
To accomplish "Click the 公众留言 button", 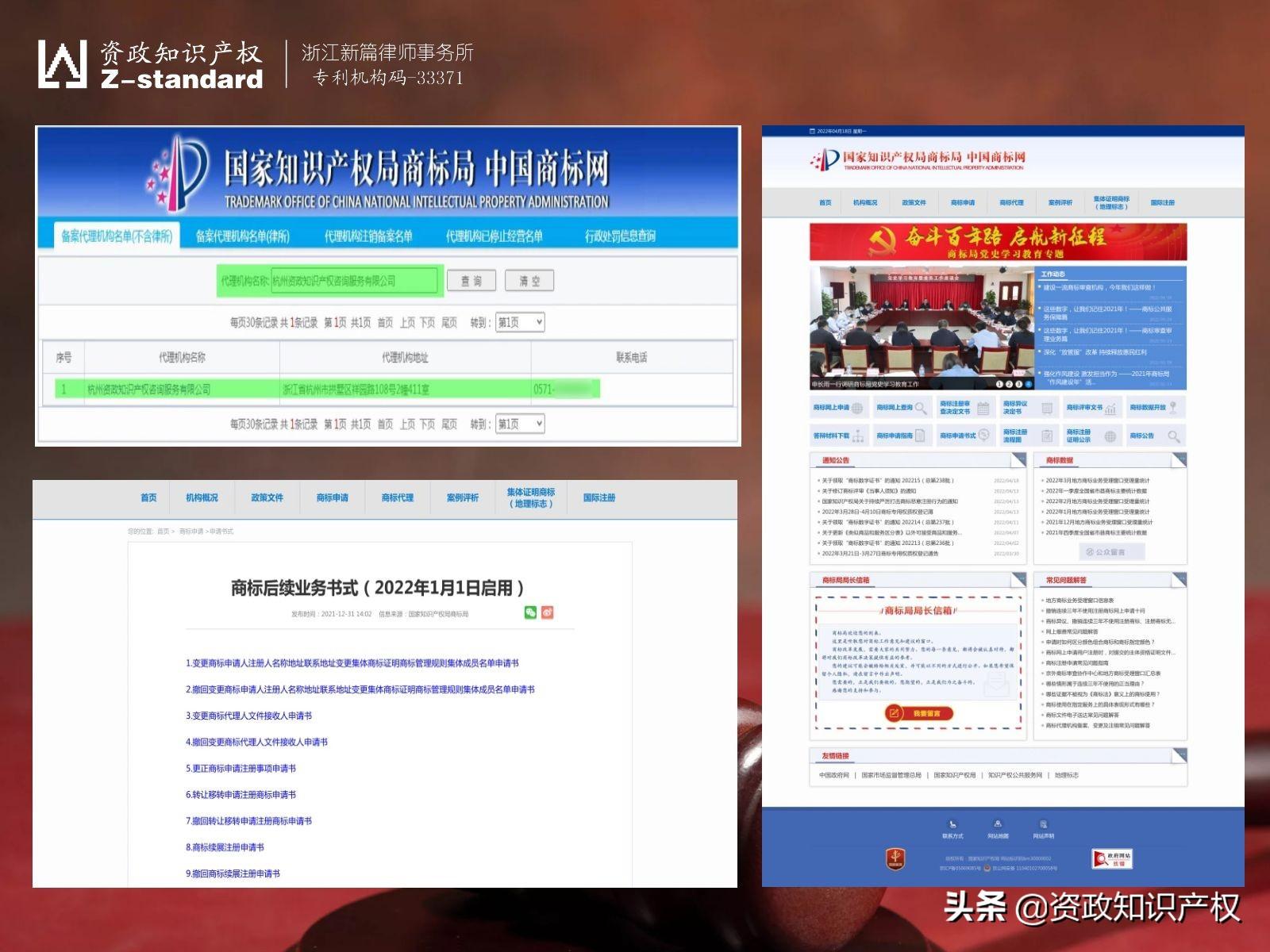I will pos(1111,552).
